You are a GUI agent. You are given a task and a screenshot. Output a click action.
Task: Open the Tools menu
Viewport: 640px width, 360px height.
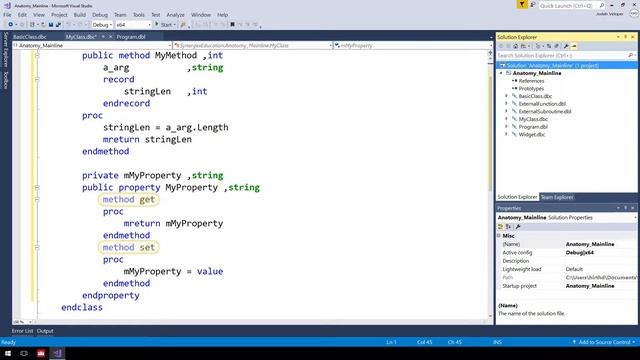point(139,15)
